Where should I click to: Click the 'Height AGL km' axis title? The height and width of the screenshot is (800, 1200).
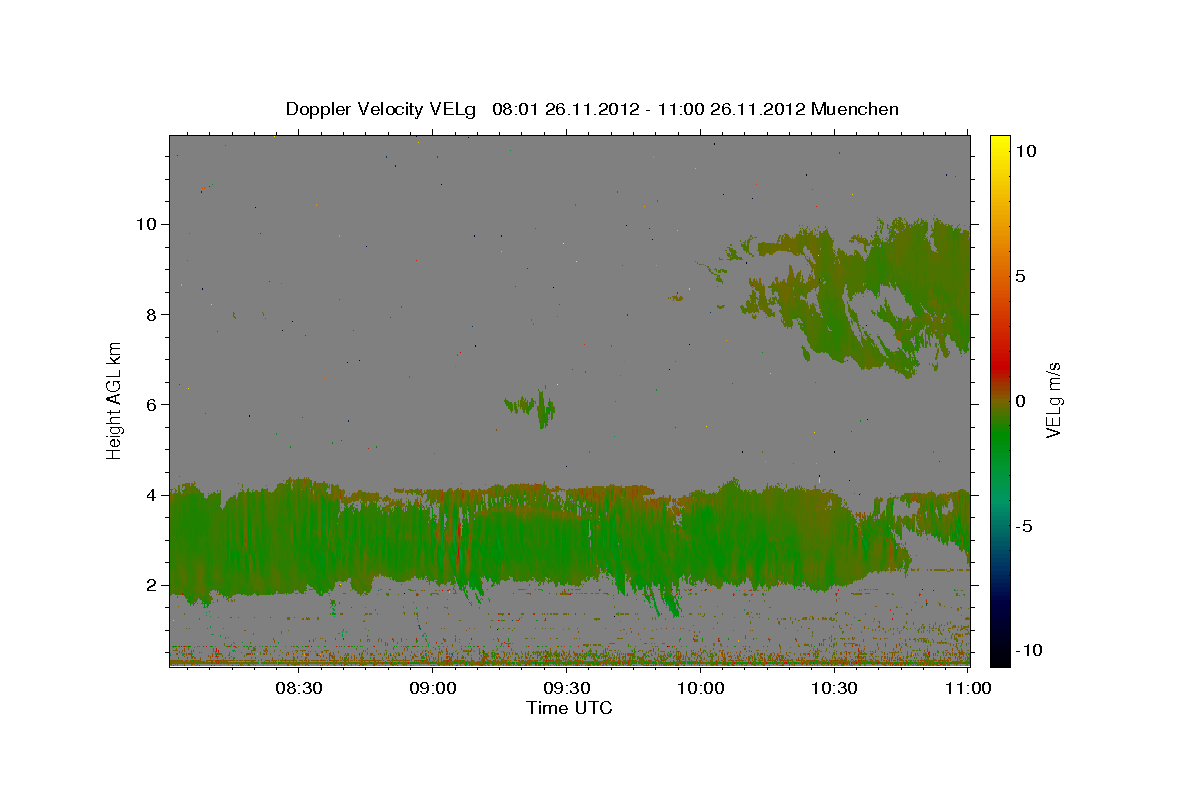(115, 400)
